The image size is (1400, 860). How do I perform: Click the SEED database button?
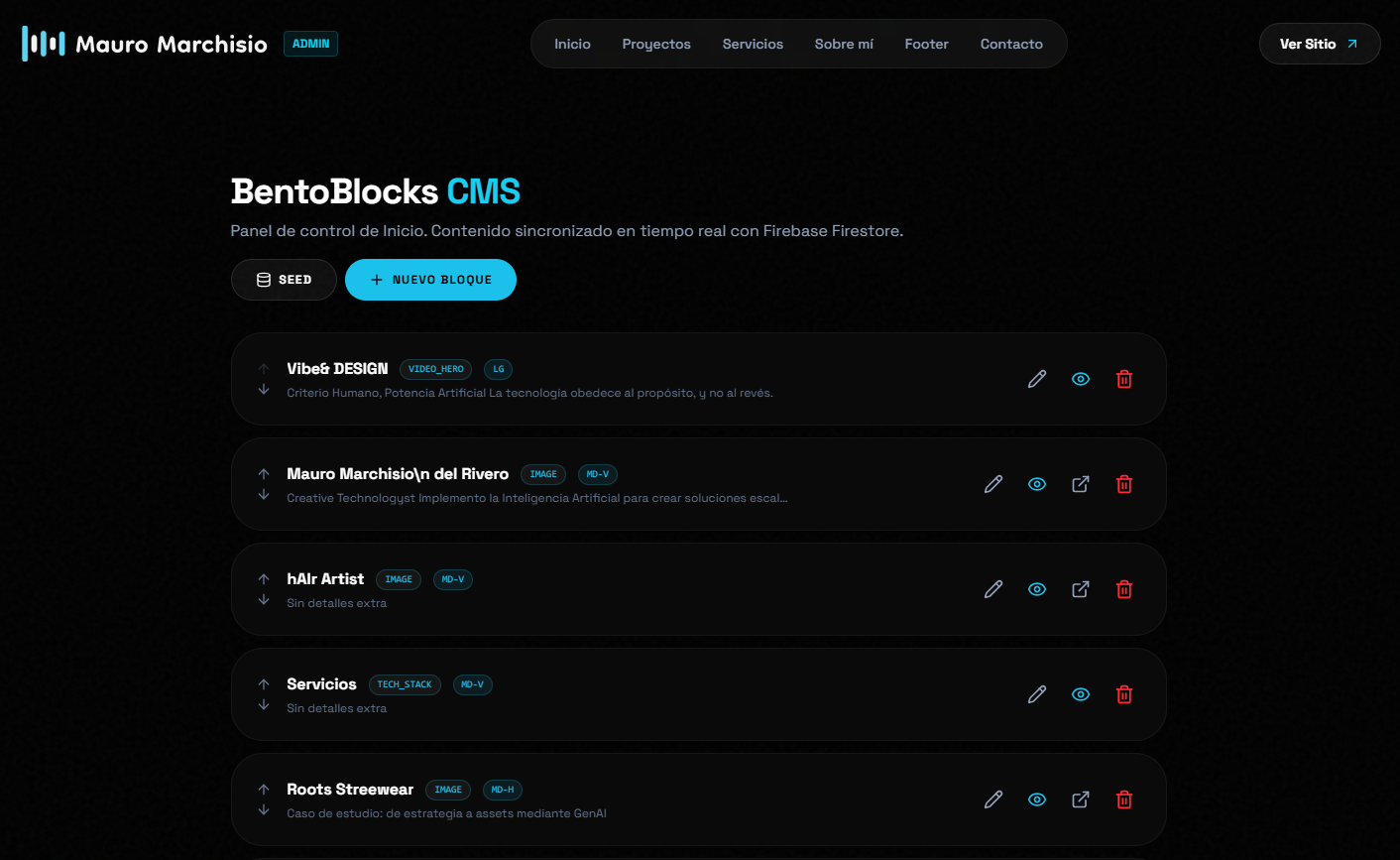(x=284, y=280)
